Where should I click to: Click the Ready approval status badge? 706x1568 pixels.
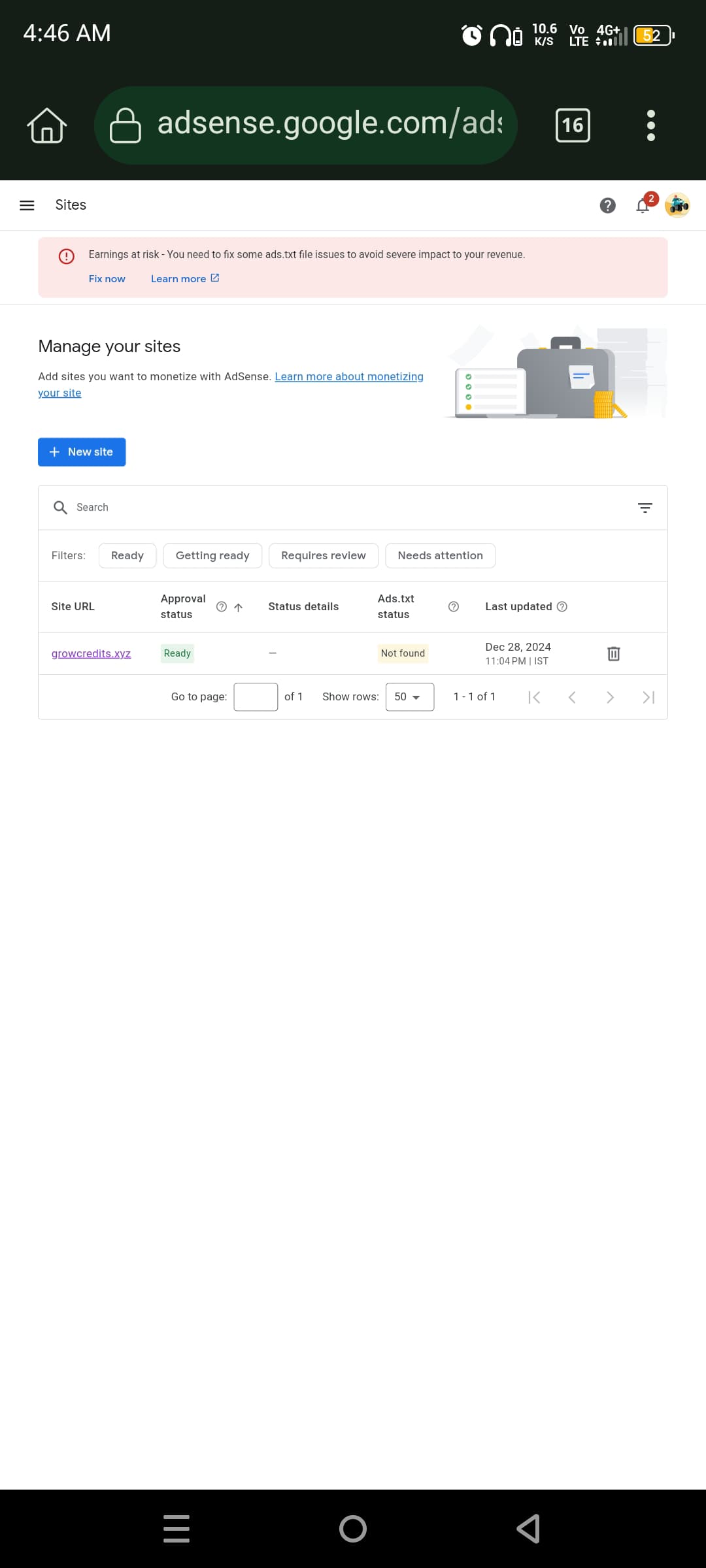177,653
